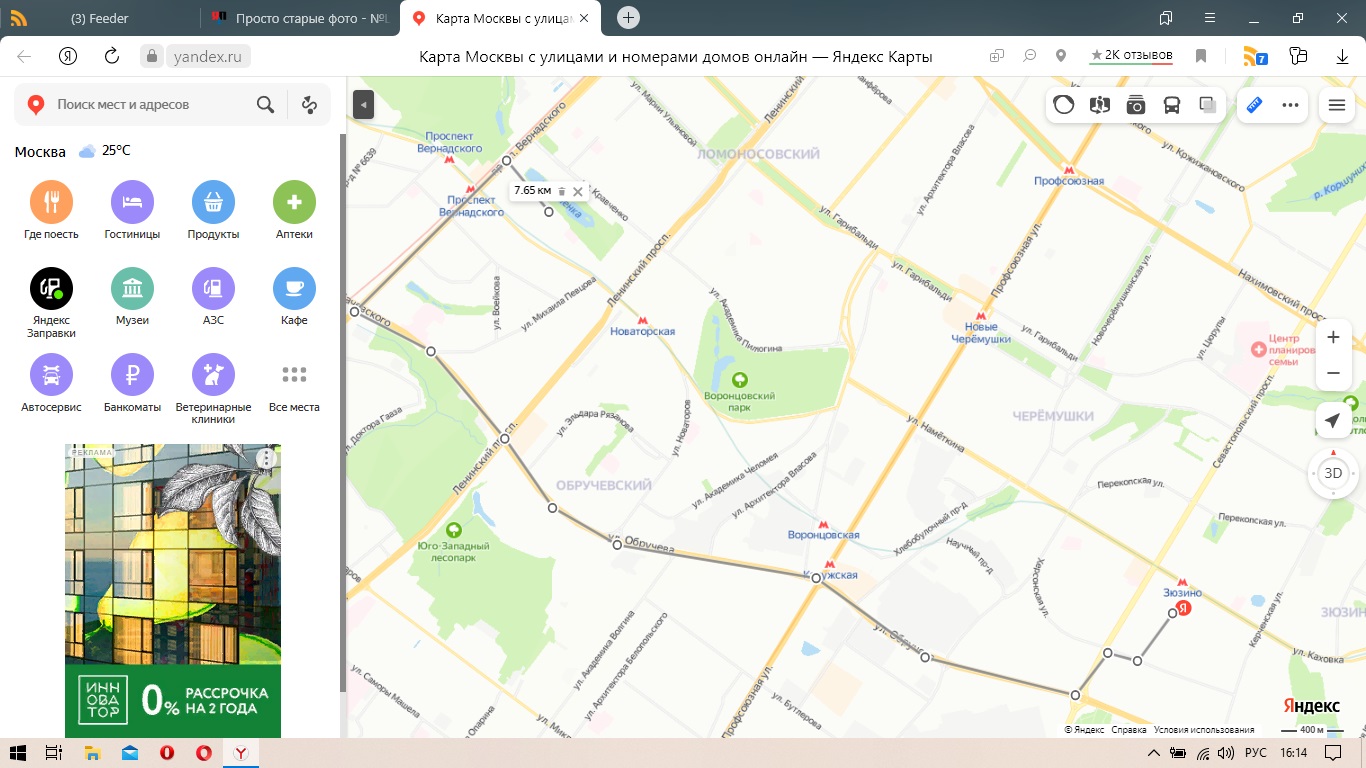This screenshot has width=1366, height=768.
Task: Expand 'Все места' to see all categories
Action: pyautogui.click(x=294, y=375)
